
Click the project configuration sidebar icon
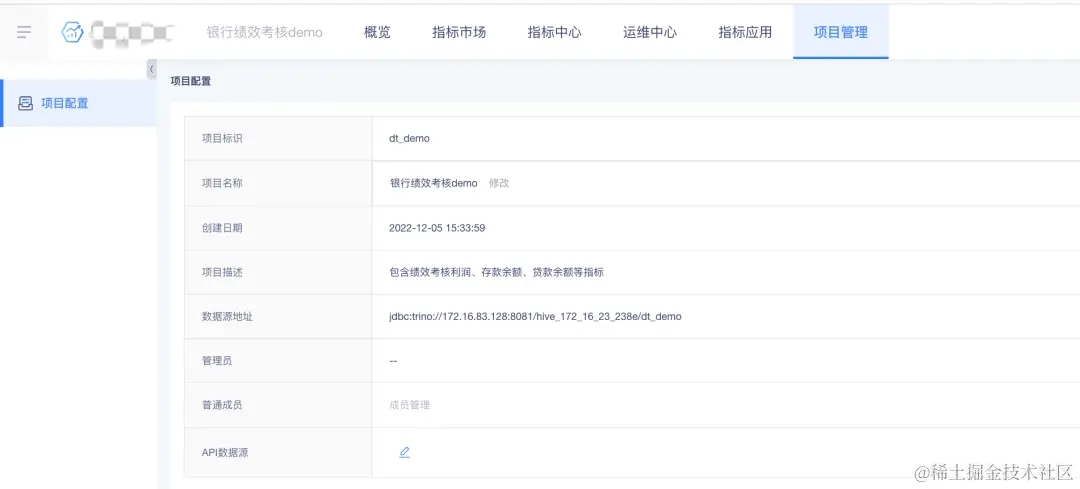25,103
